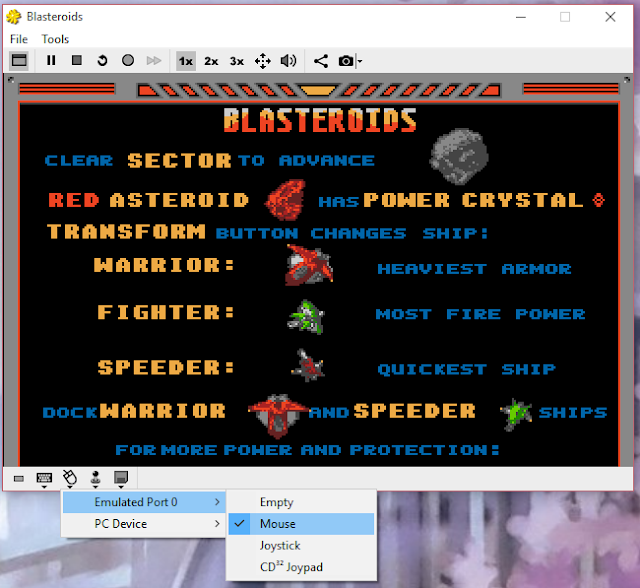
Task: Stop the emulation
Action: click(x=77, y=61)
